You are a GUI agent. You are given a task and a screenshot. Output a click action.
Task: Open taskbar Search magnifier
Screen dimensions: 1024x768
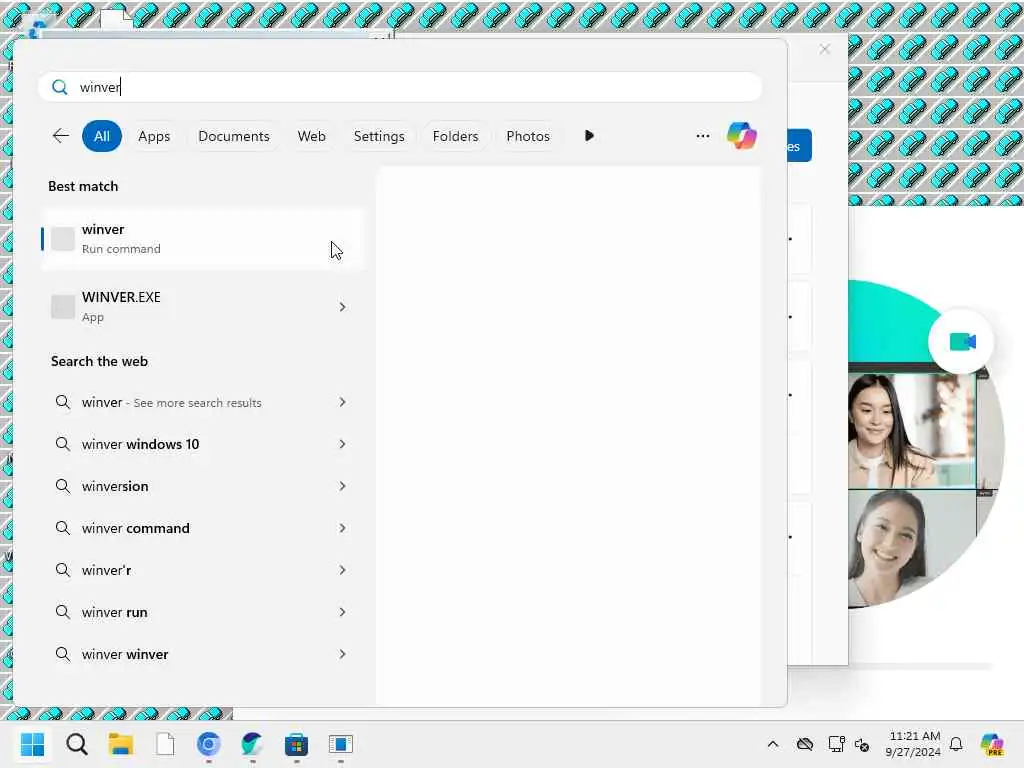pyautogui.click(x=76, y=744)
